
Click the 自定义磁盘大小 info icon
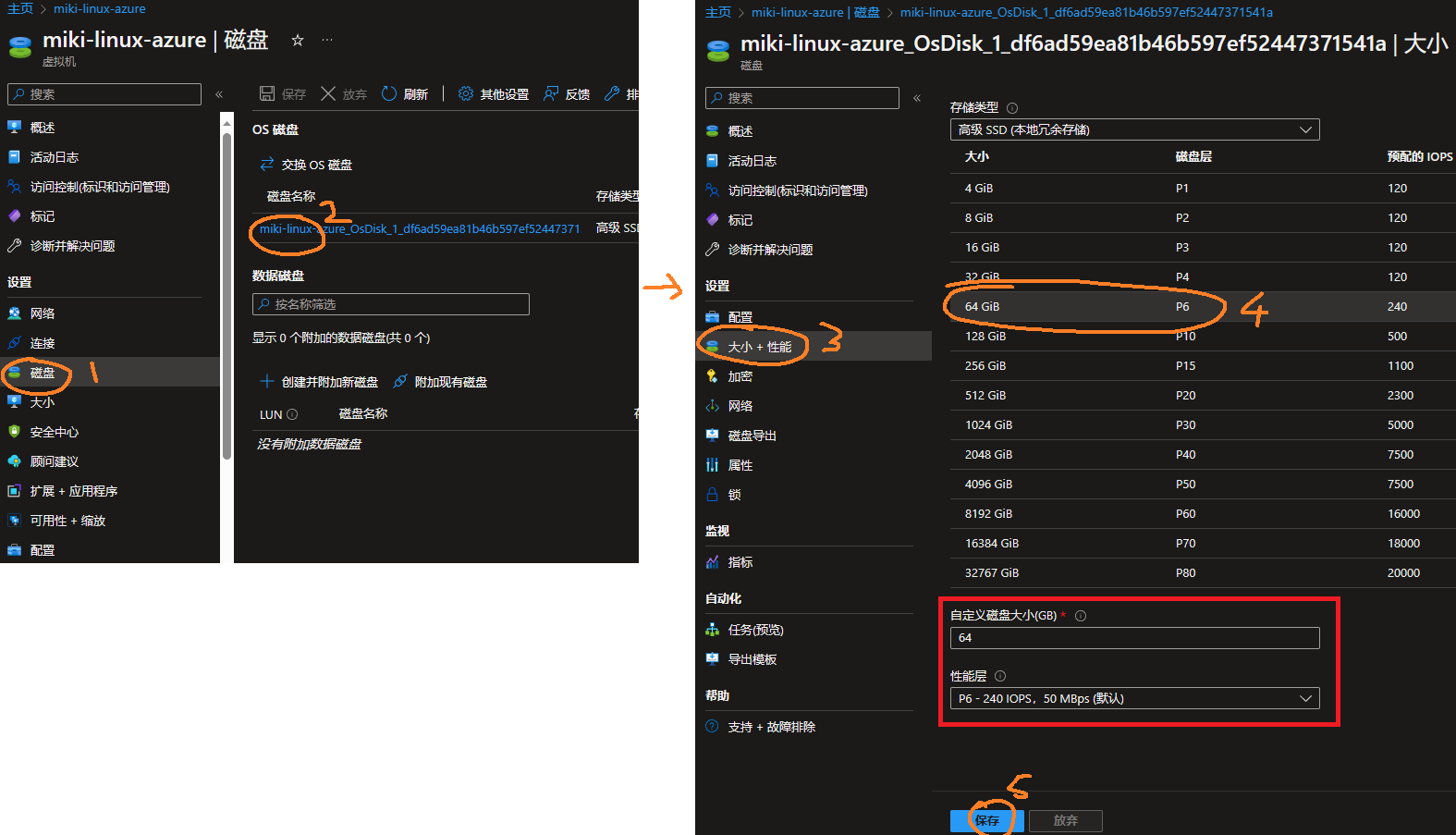[x=1081, y=616]
